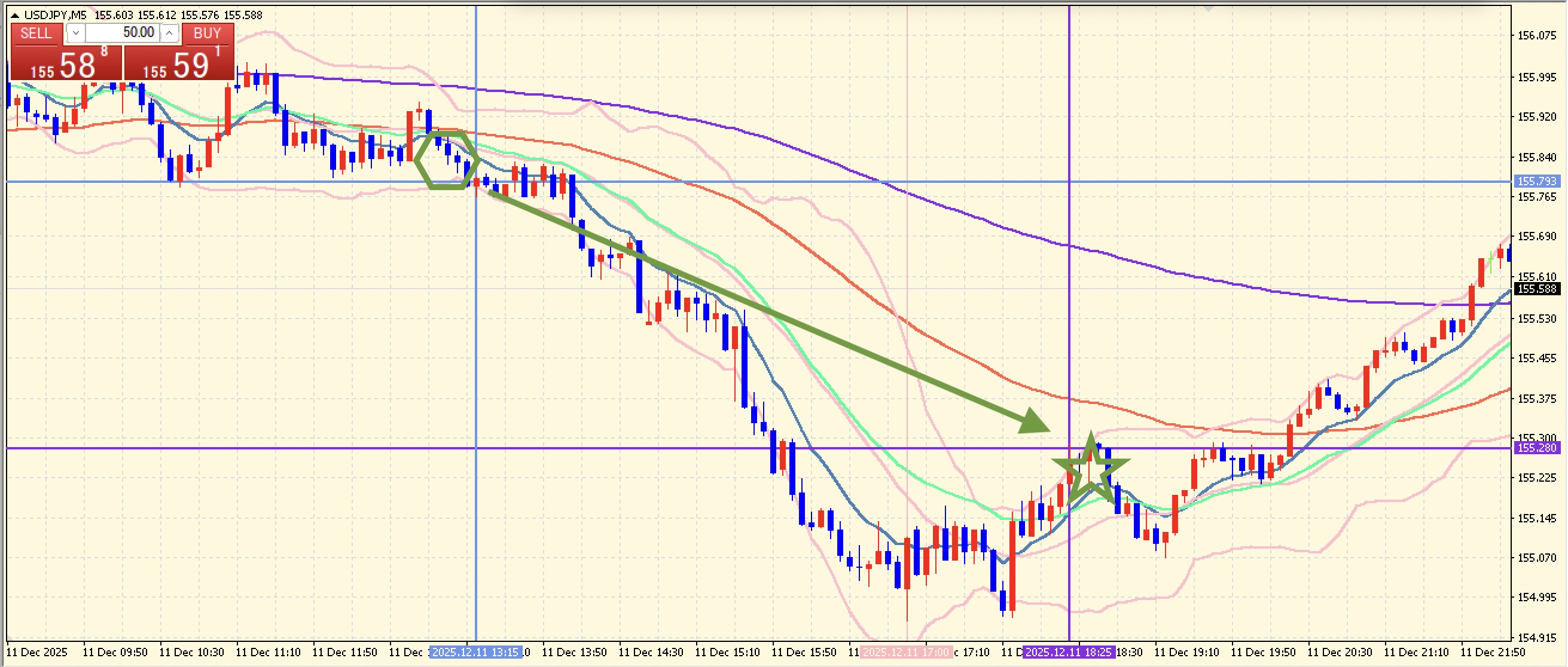The width and height of the screenshot is (1568, 667).
Task: Collapse the one-click trading panel triangle
Action: pyautogui.click(x=15, y=15)
